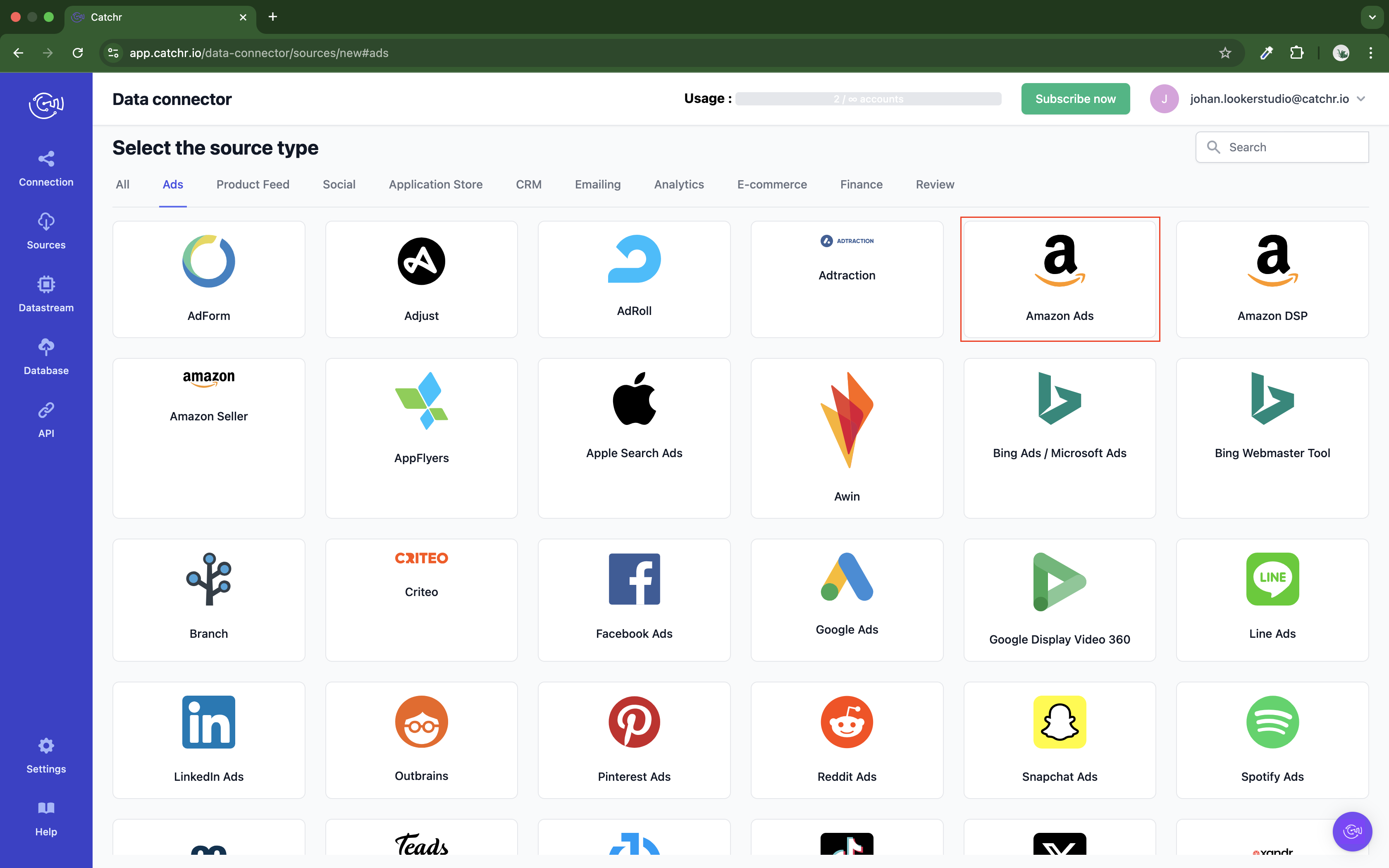The image size is (1389, 868).
Task: Select the Facebook Ads source card
Action: point(634,600)
